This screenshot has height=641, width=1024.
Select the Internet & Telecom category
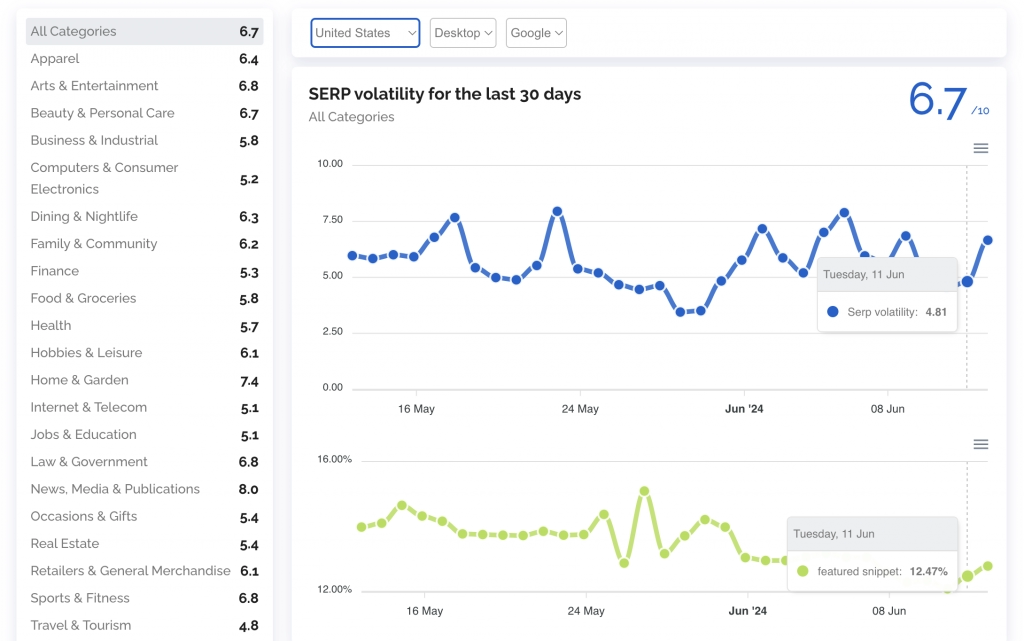[88, 406]
